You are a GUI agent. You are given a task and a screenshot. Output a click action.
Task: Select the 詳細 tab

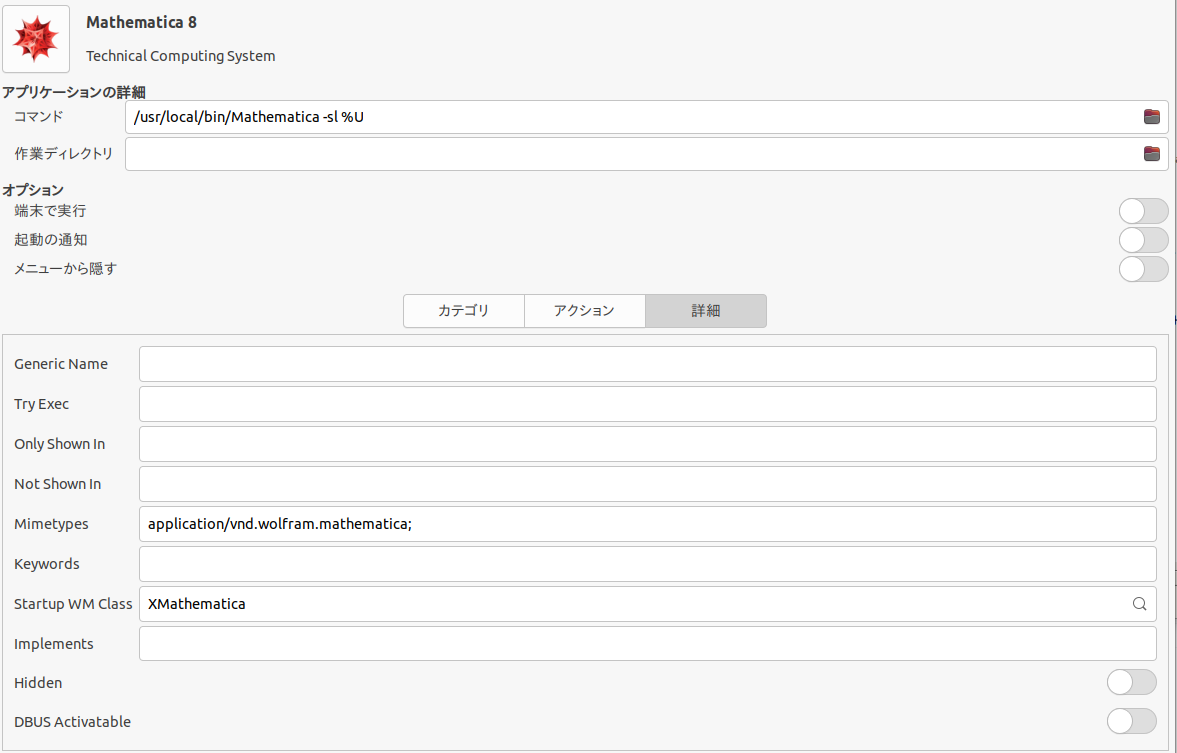coord(706,311)
